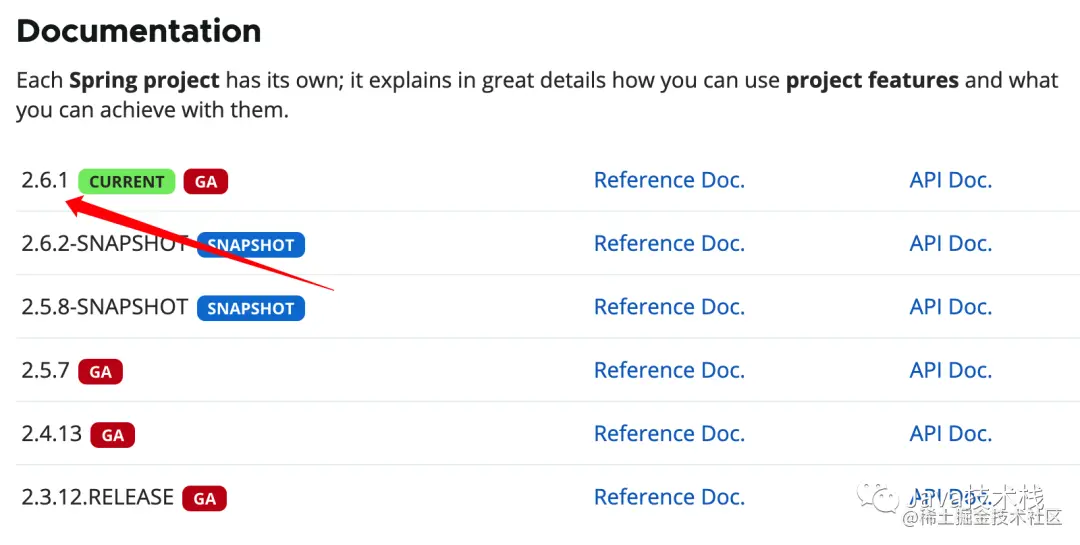Open API Doc. for version 2.6.1
The height and width of the screenshot is (545, 1080).
click(x=950, y=181)
